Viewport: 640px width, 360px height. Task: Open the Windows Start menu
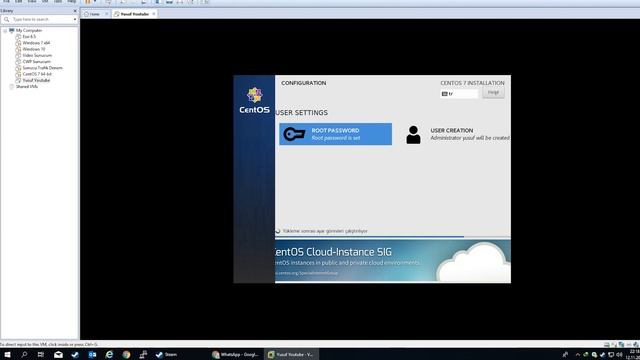[7, 354]
